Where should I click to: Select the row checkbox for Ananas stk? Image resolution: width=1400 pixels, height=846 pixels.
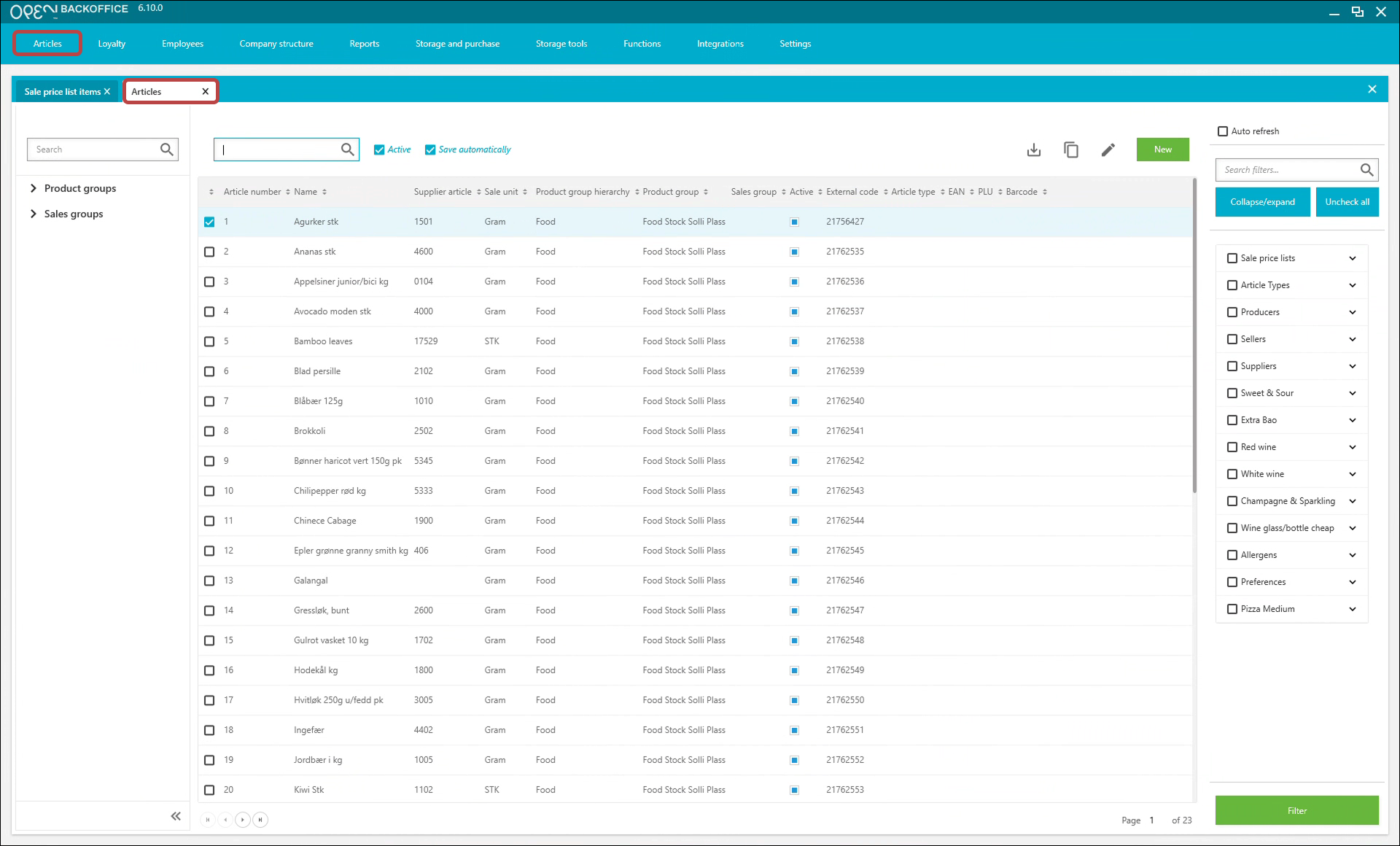point(209,252)
